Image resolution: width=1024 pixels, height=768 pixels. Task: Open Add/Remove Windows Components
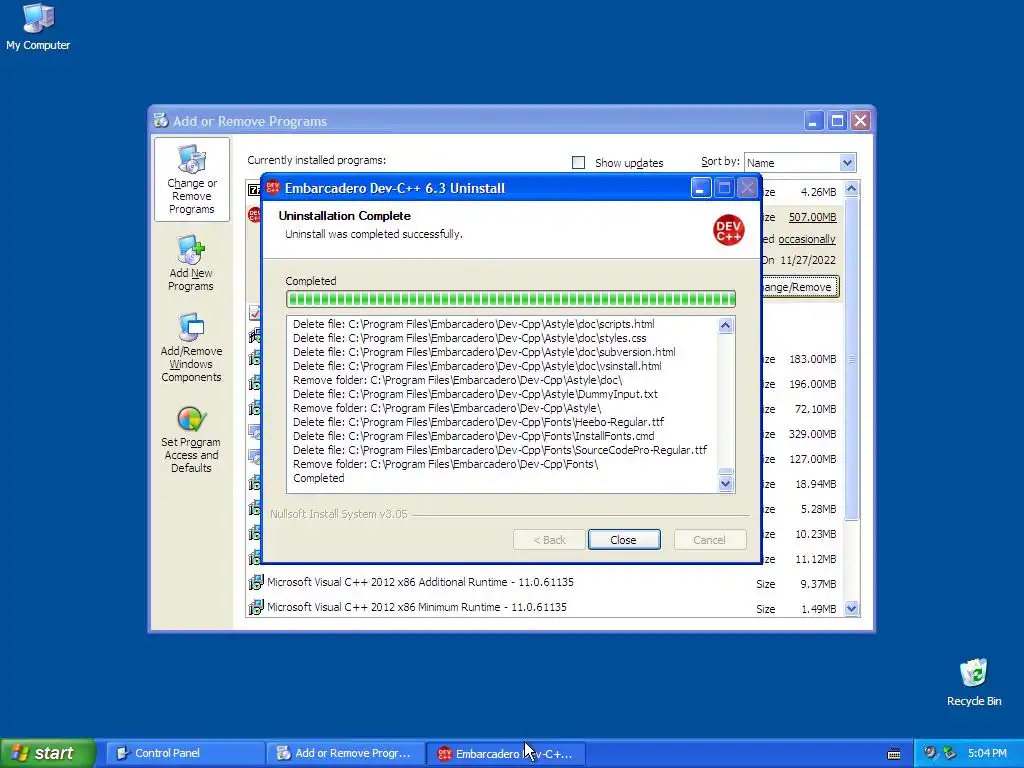(x=191, y=347)
